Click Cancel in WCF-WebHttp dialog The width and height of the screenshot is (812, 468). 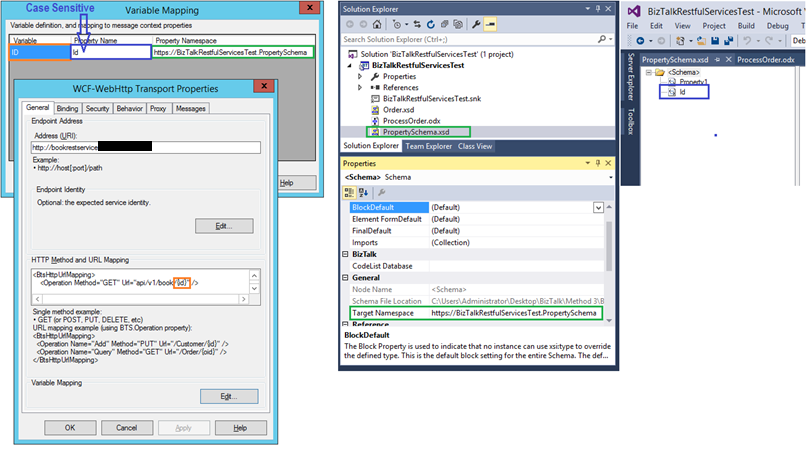126,428
